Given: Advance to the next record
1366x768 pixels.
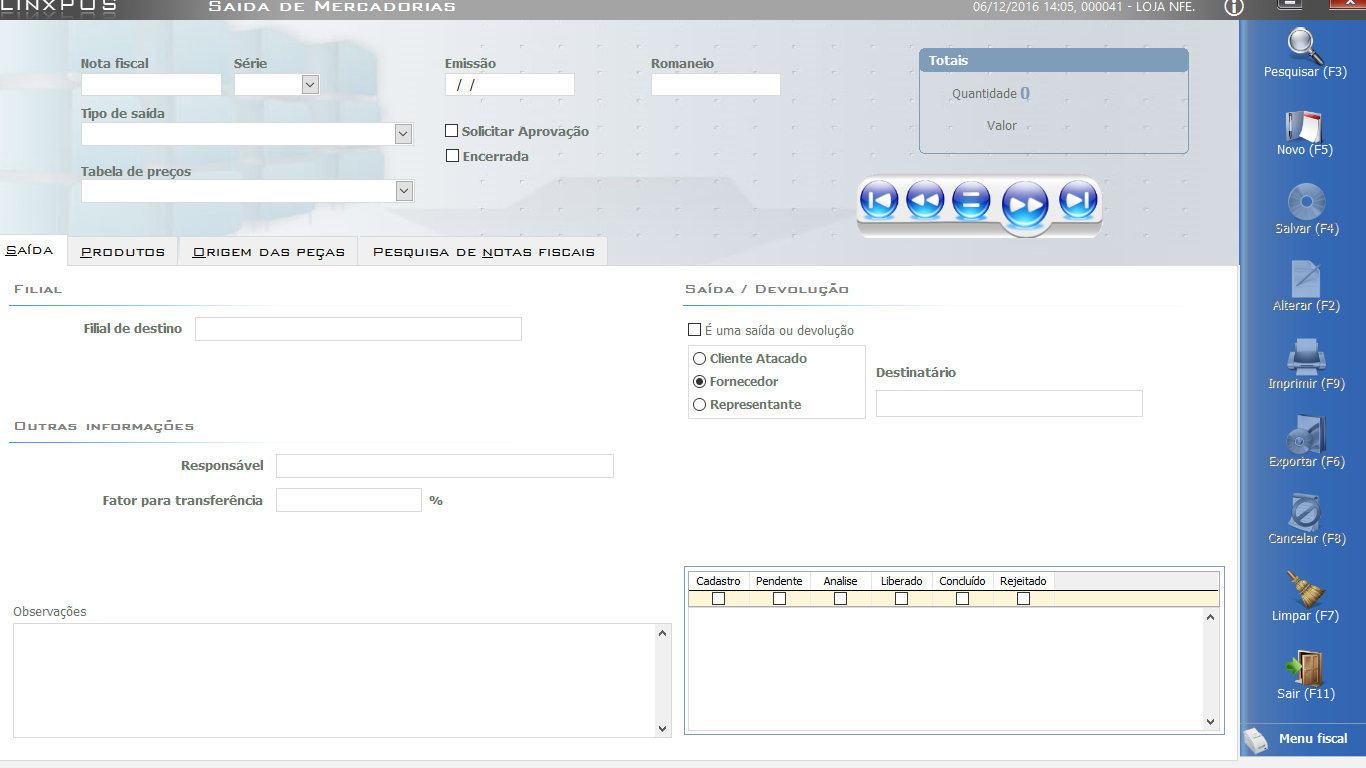Looking at the screenshot, I should [1025, 205].
